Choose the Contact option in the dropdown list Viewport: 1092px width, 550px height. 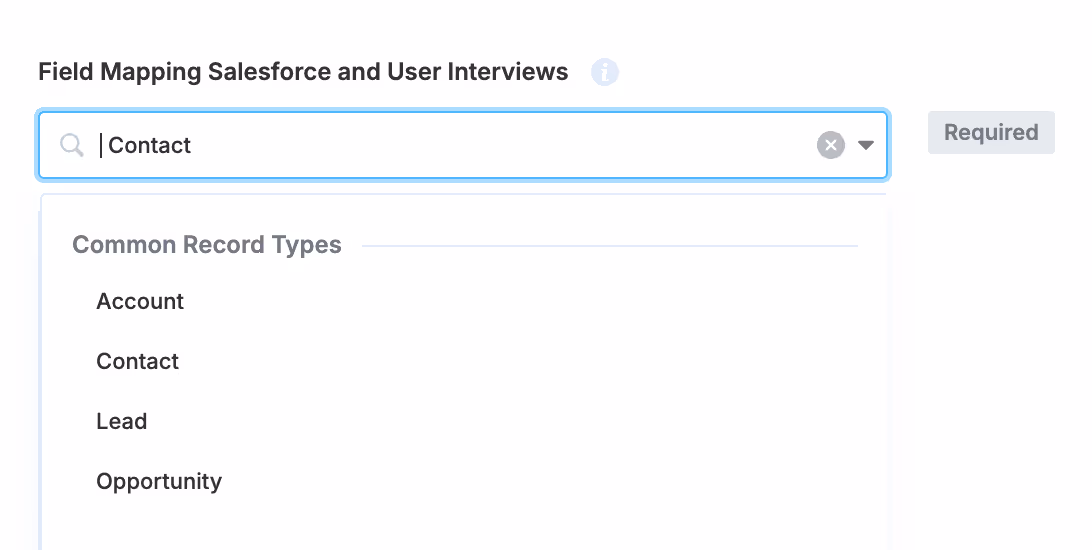pyautogui.click(x=137, y=362)
